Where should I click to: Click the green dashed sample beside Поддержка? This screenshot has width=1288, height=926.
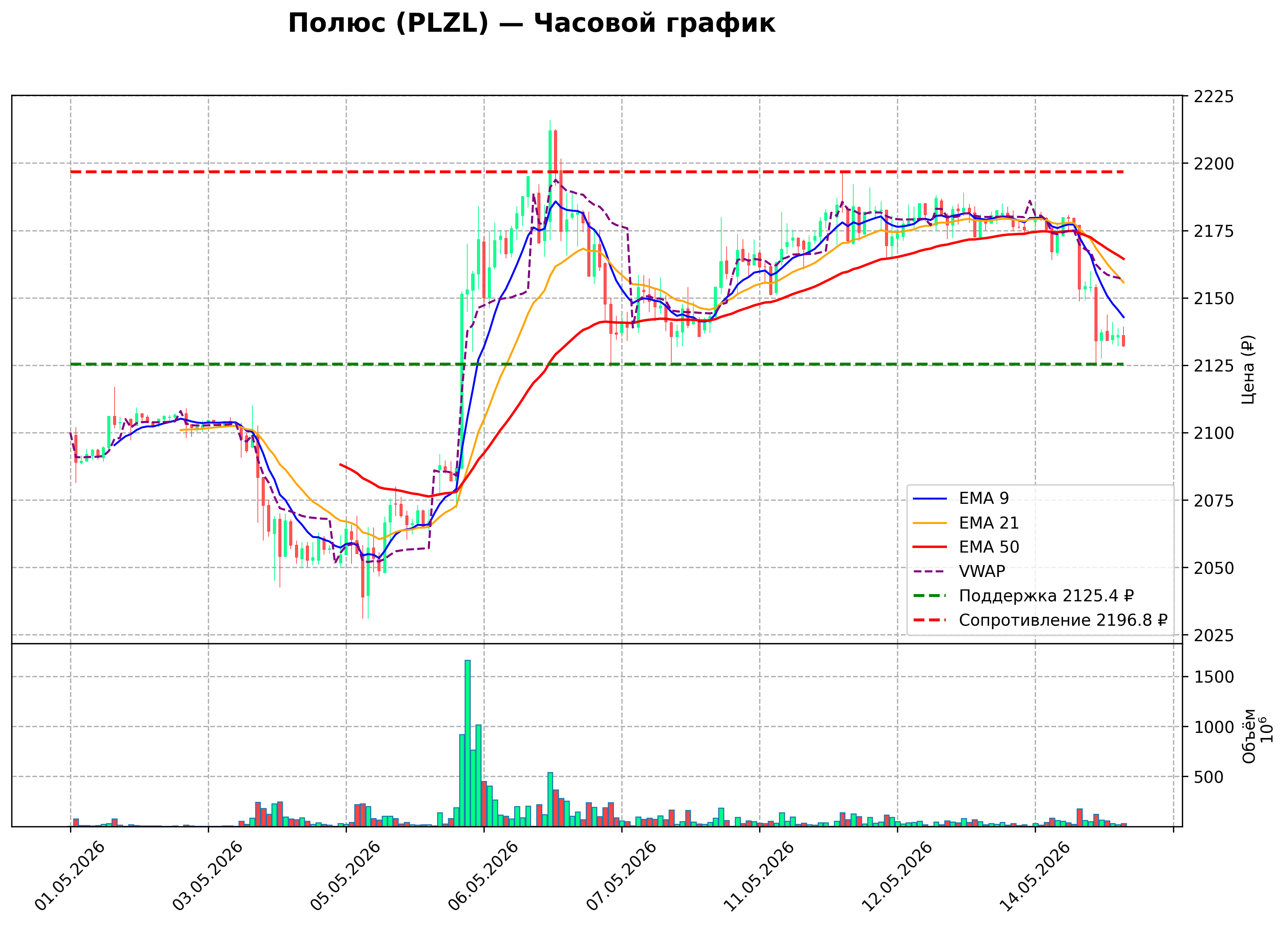(x=930, y=596)
